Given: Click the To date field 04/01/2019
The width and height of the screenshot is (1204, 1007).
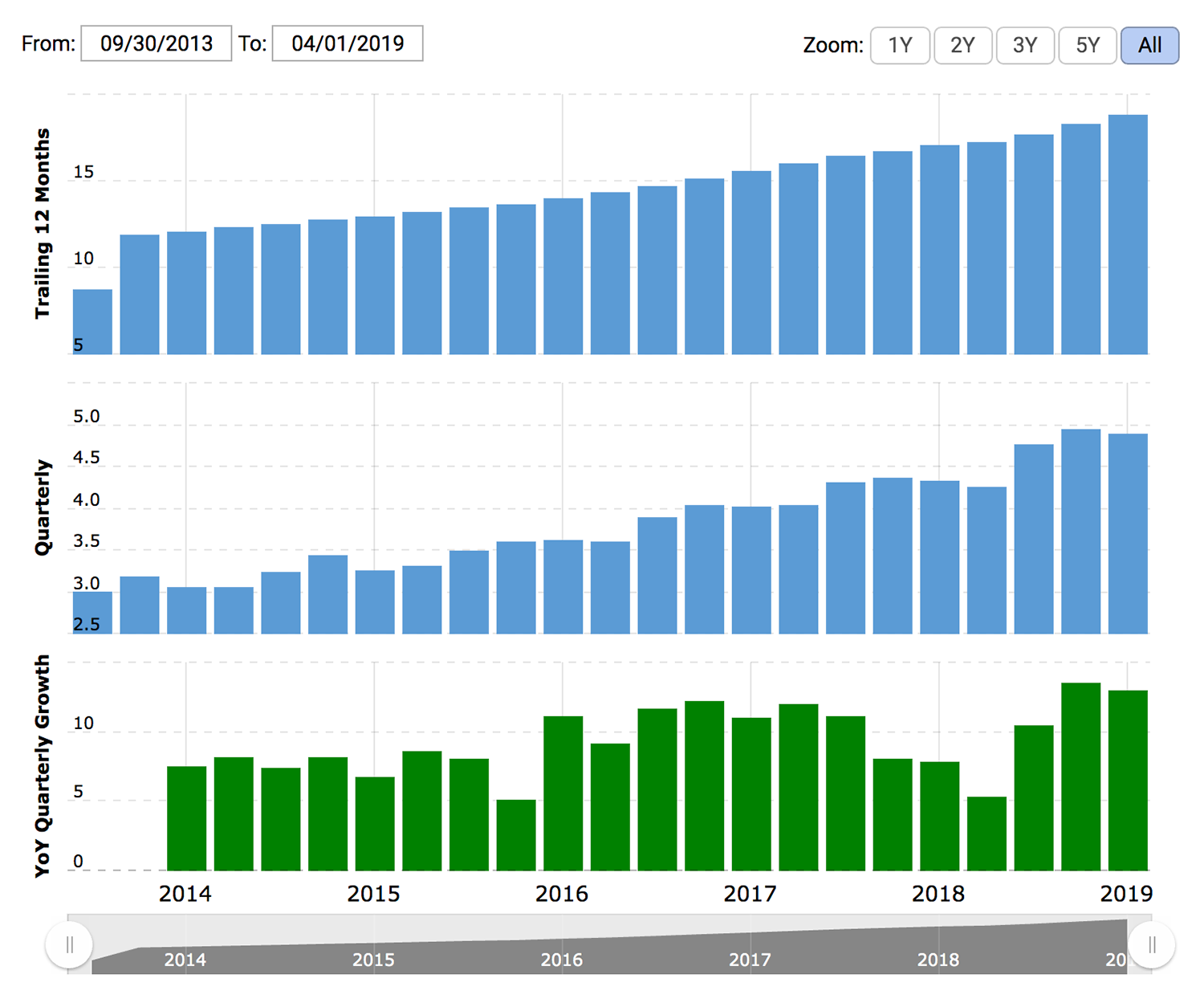Looking at the screenshot, I should 348,43.
